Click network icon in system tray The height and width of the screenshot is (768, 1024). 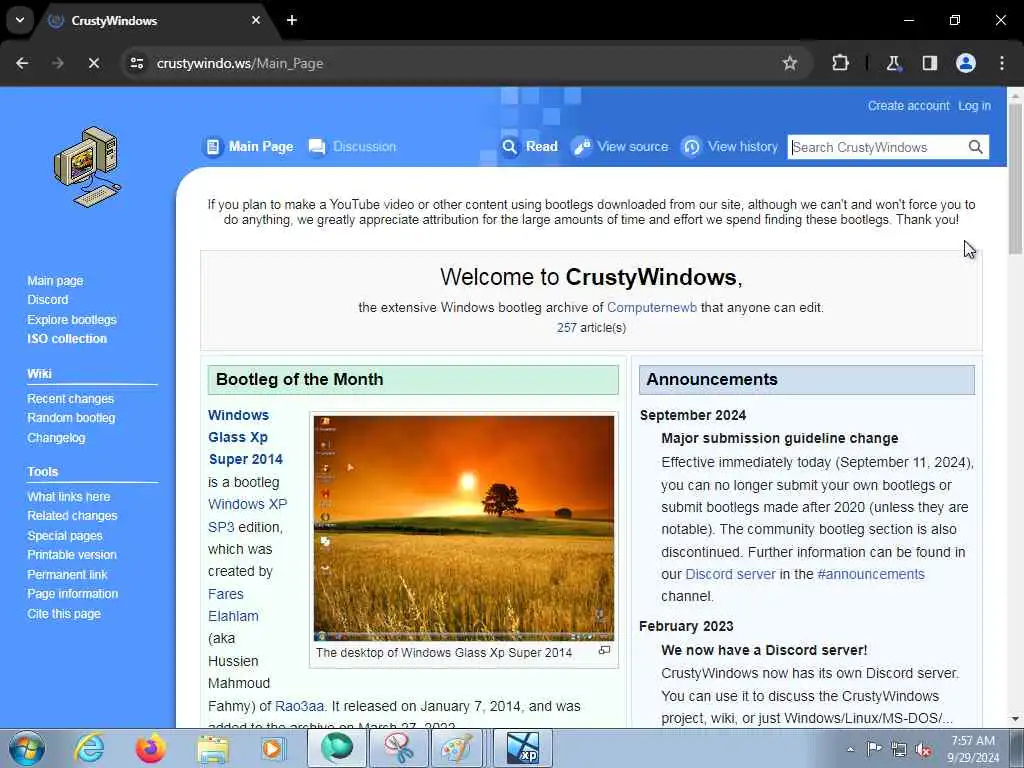899,750
